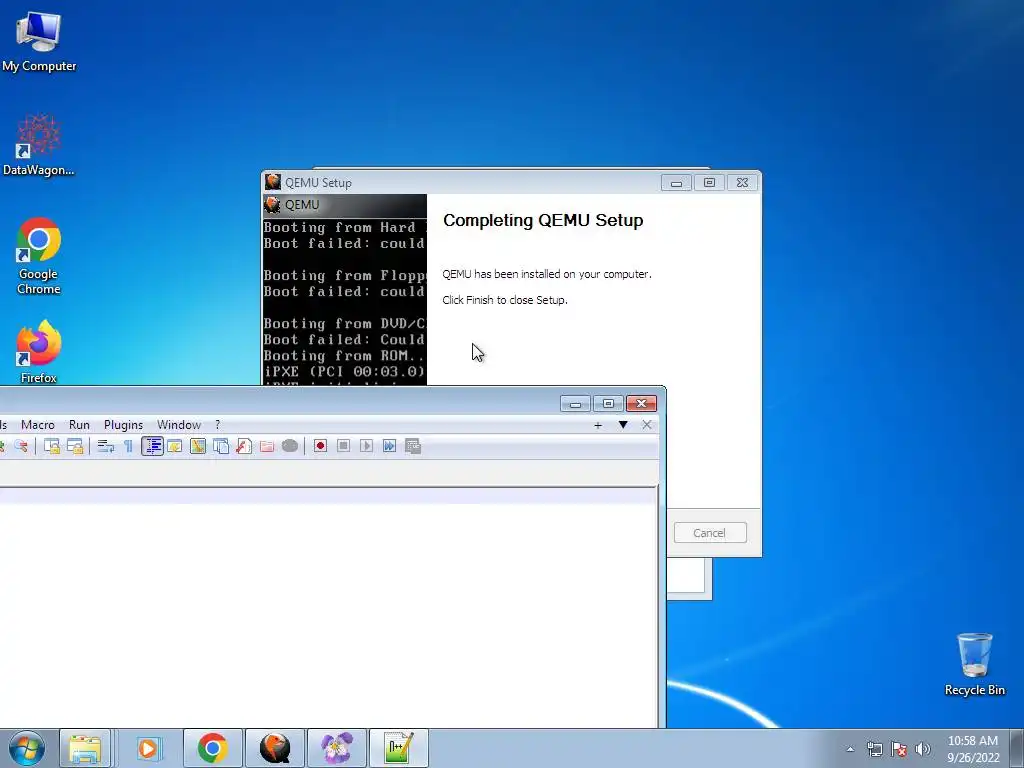
Task: Click the Show Desktop strip at taskbar end
Action: click(1017, 748)
